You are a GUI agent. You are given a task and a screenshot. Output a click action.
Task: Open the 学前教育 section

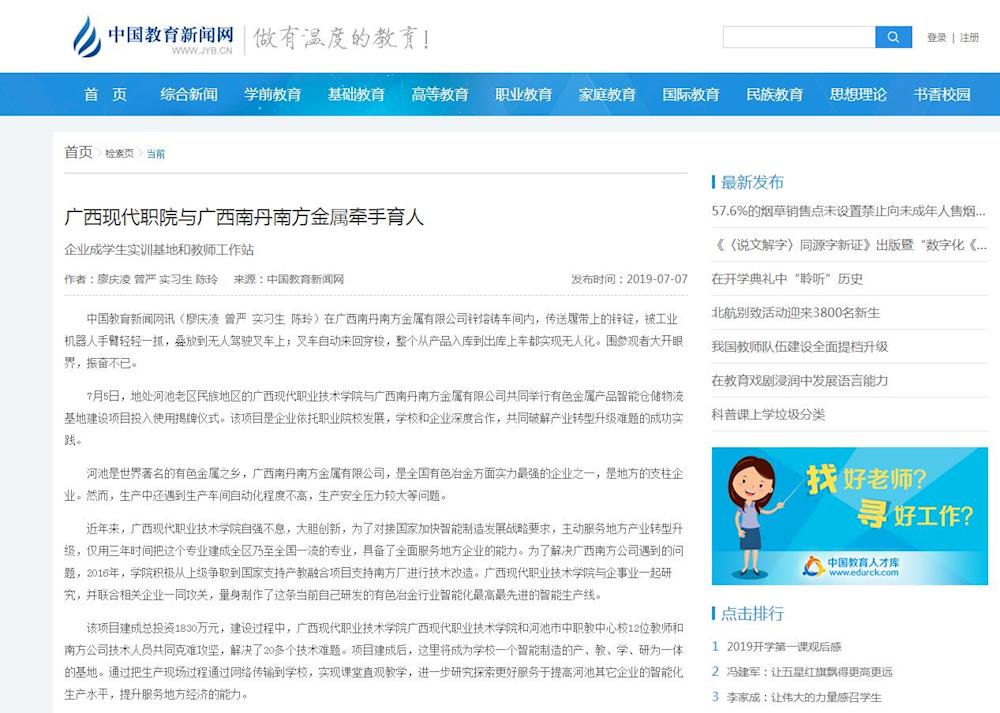coord(273,94)
